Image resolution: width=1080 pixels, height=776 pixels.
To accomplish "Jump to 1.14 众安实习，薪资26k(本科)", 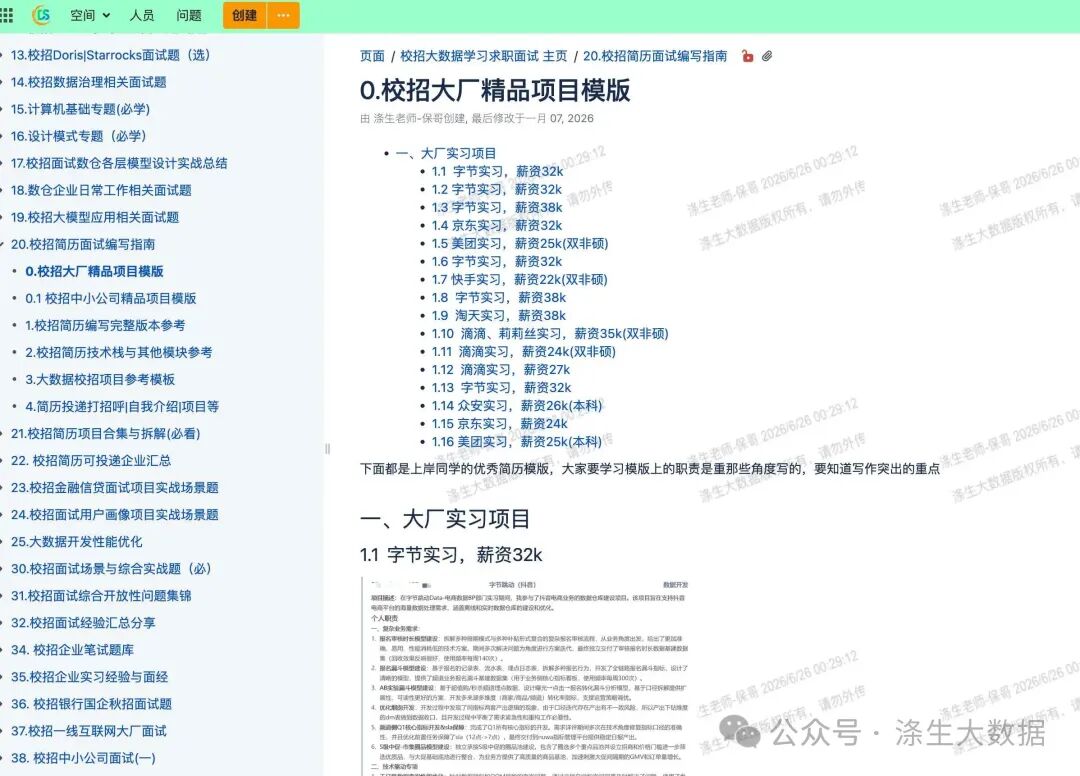I will (x=517, y=406).
